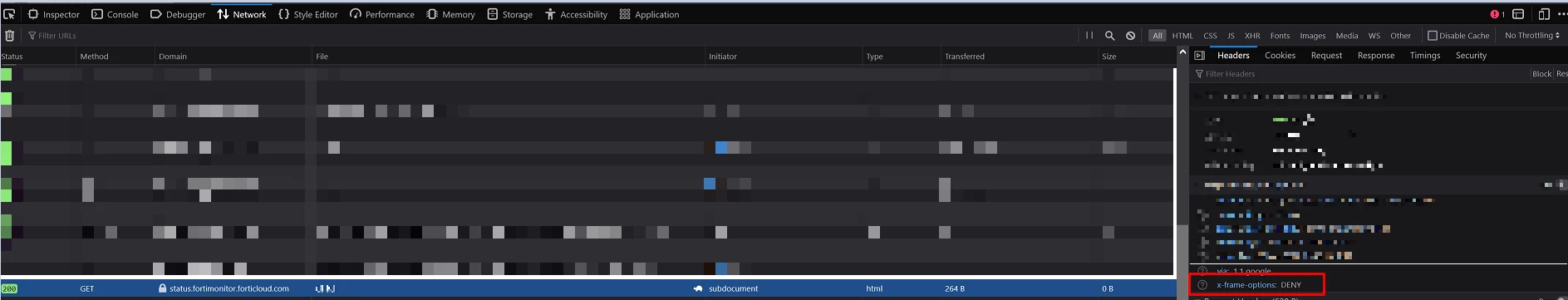The width and height of the screenshot is (1568, 300).
Task: Open the request blocking panel
Action: tap(1130, 36)
